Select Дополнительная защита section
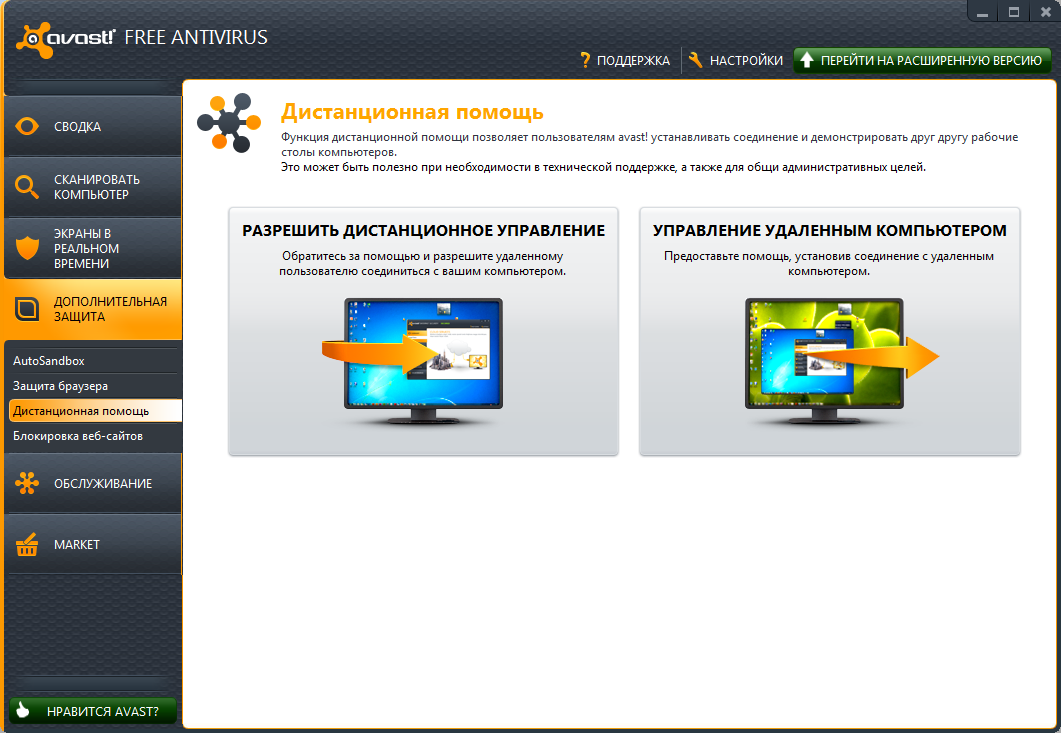This screenshot has height=733, width=1061. coord(93,309)
